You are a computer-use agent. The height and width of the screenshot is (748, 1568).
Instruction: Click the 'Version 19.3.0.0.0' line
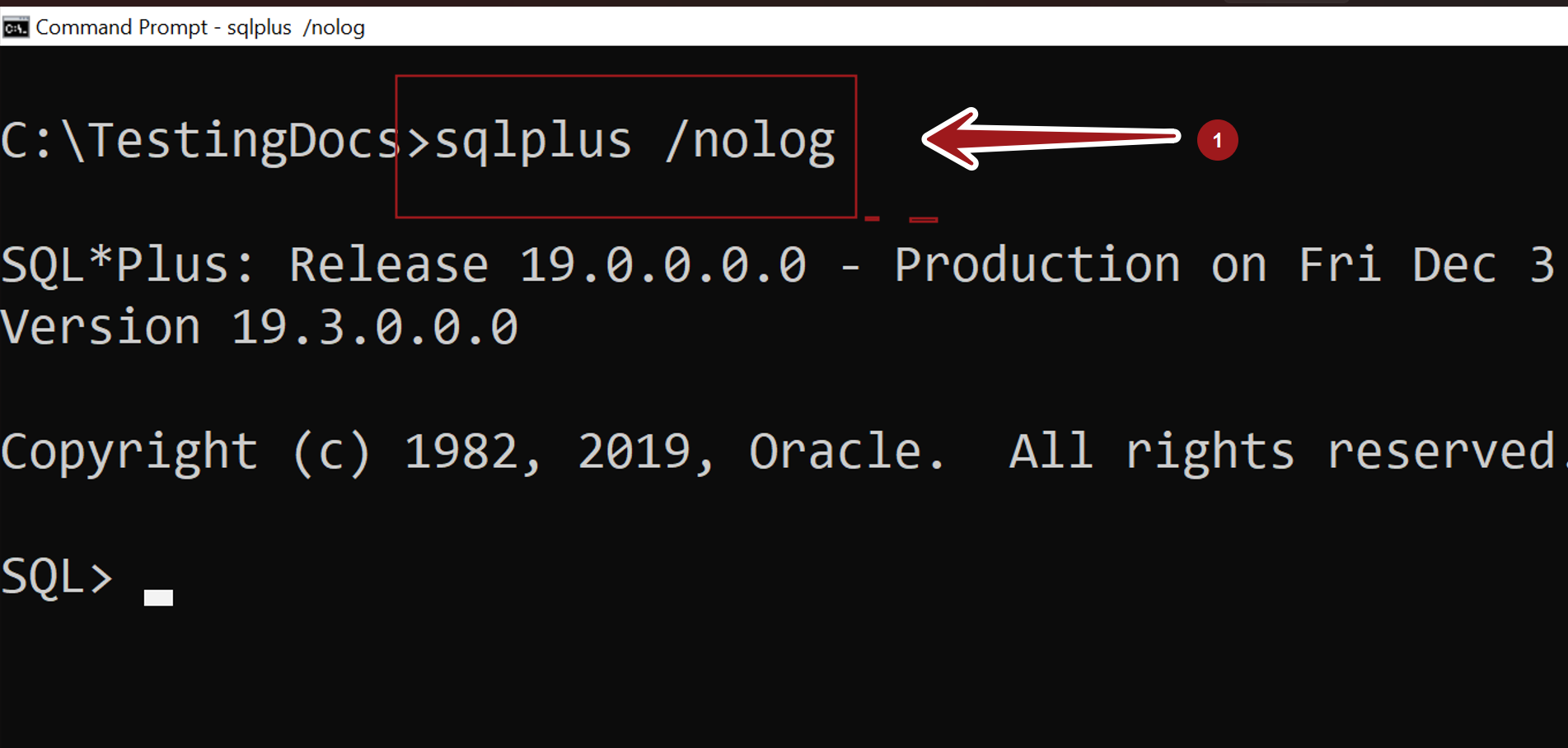coord(260,327)
